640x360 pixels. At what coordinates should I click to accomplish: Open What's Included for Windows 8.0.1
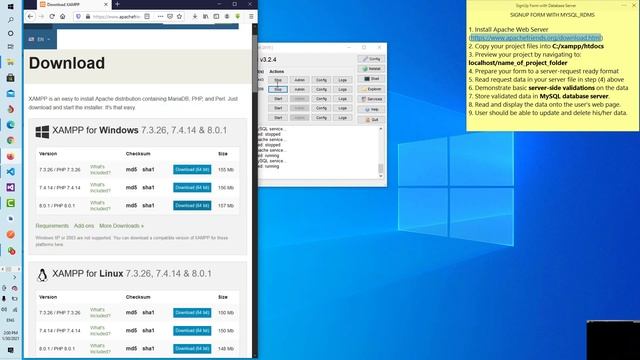pos(100,205)
